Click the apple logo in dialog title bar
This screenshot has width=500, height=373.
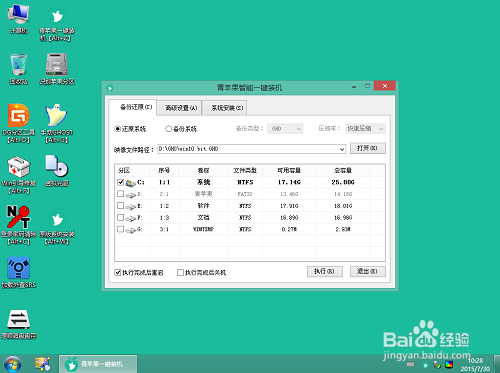[x=110, y=88]
